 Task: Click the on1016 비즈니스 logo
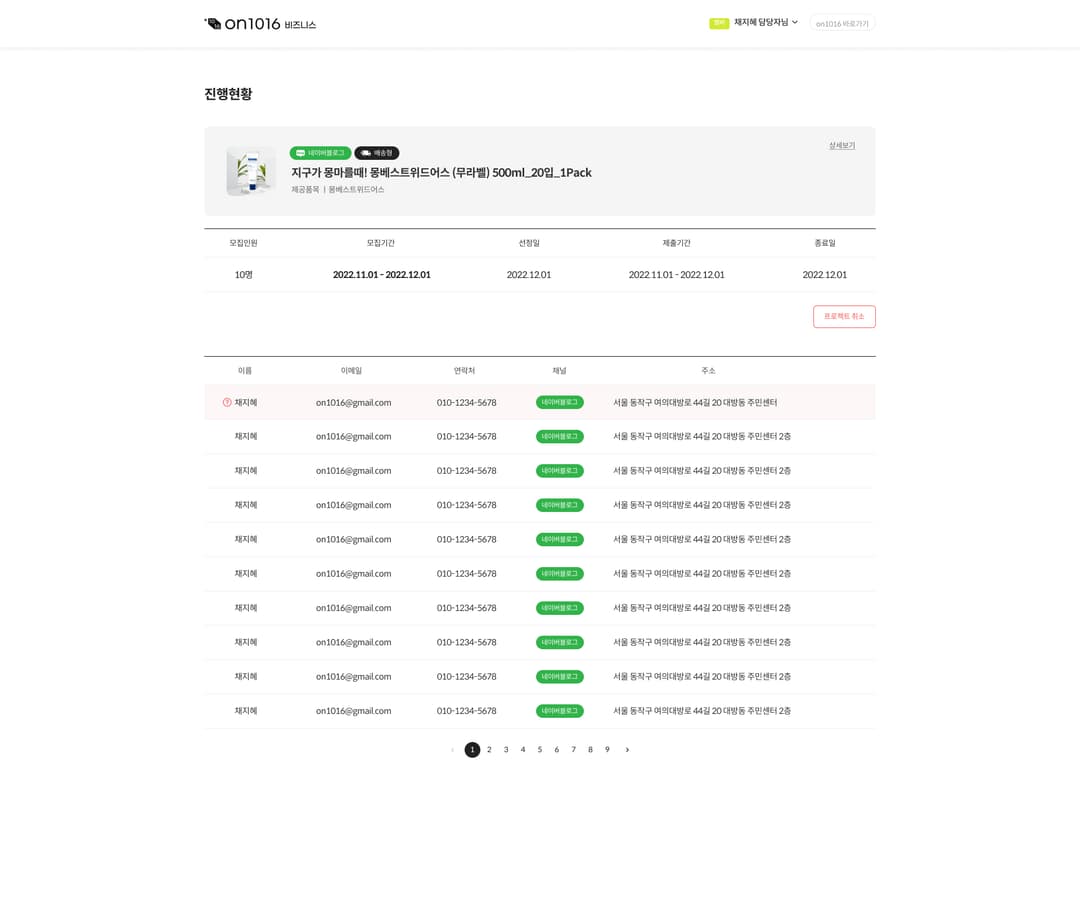pyautogui.click(x=260, y=24)
